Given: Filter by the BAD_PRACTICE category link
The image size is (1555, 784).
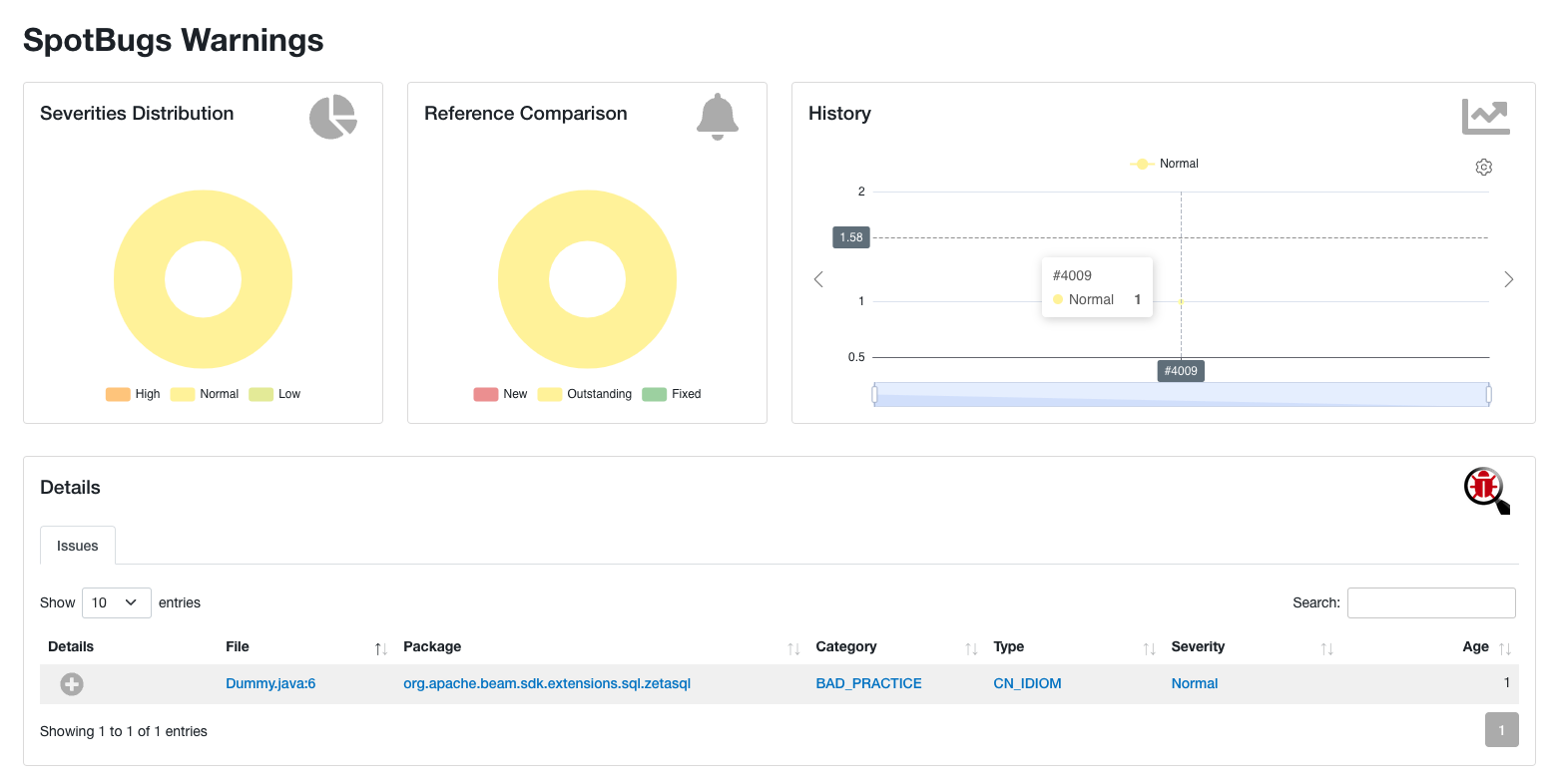Looking at the screenshot, I should pyautogui.click(x=868, y=684).
